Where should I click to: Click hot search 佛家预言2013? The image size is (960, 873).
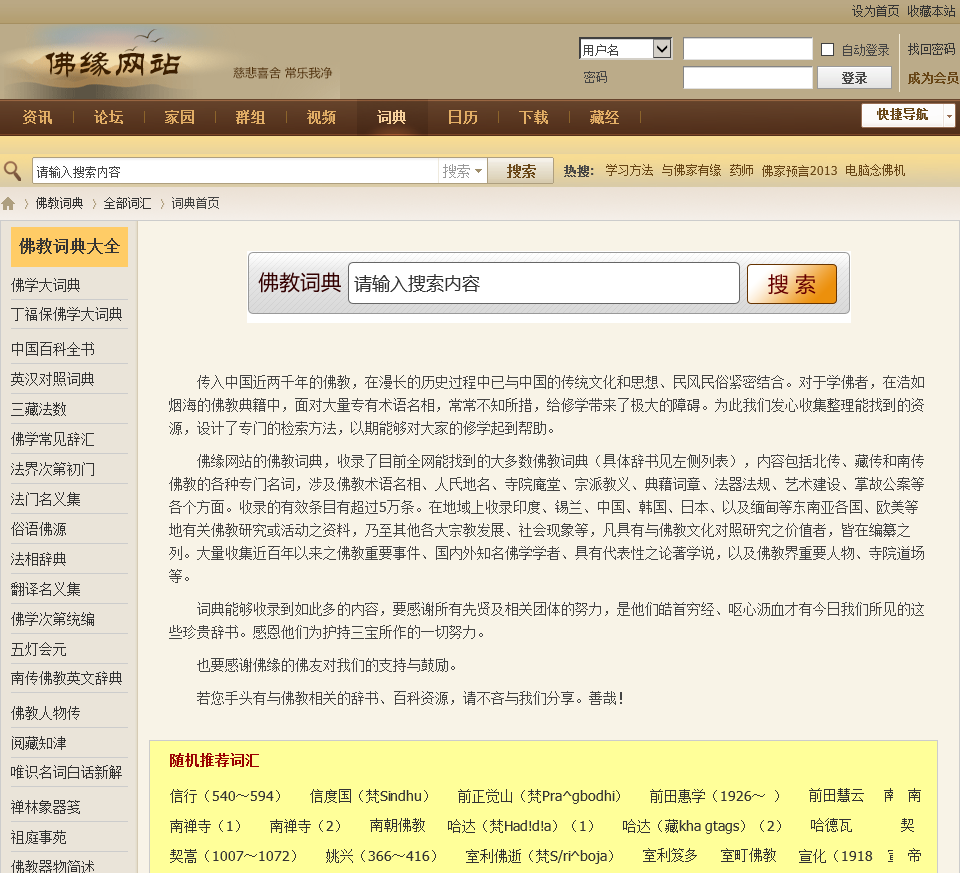(799, 170)
